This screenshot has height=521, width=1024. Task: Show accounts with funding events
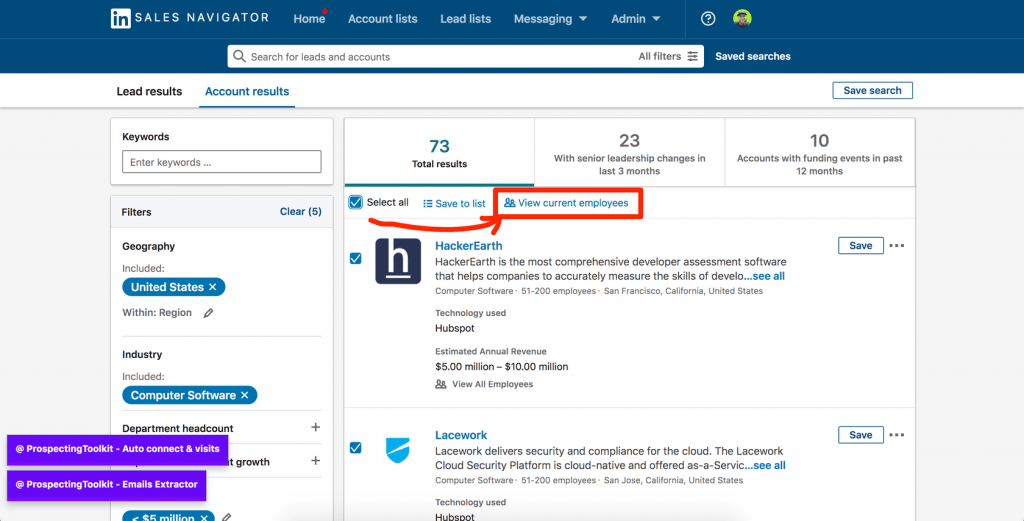coord(820,153)
